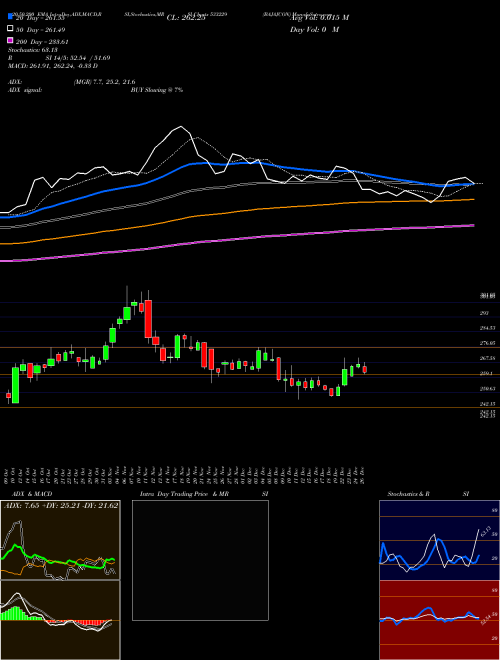500x660 pixels.
Task: Click the white 50 Day legend swatch
Action: (x=10, y=29)
